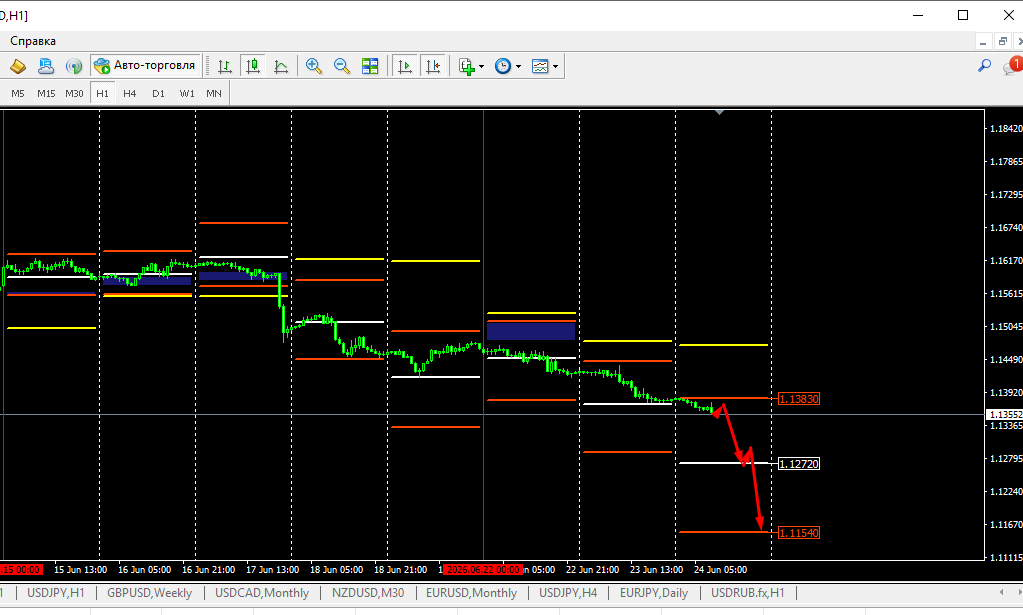This screenshot has width=1023, height=615.
Task: Select the W1 timeframe
Action: [x=187, y=93]
